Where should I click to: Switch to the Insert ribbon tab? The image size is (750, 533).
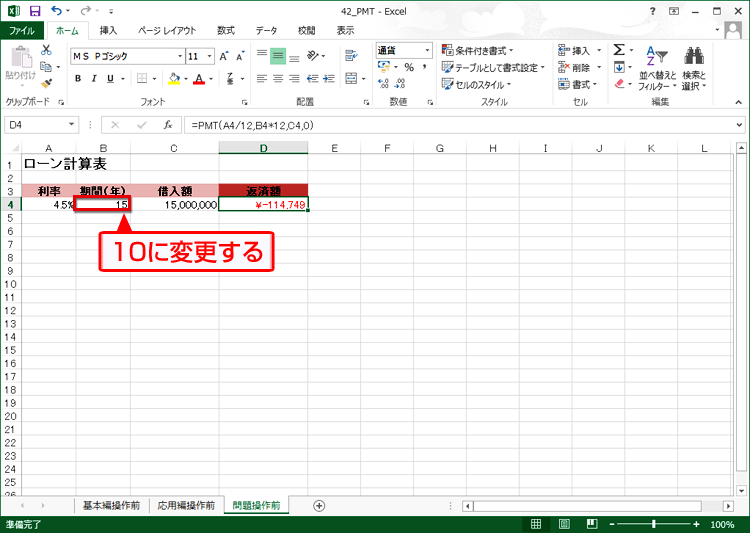(x=108, y=31)
